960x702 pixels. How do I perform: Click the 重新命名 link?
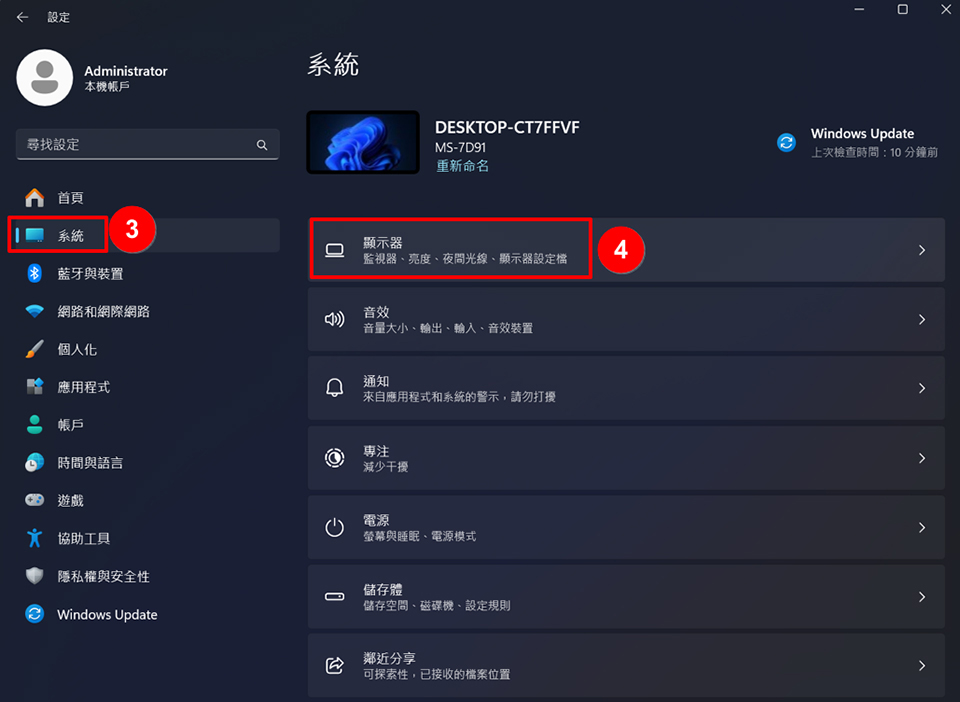pyautogui.click(x=462, y=166)
